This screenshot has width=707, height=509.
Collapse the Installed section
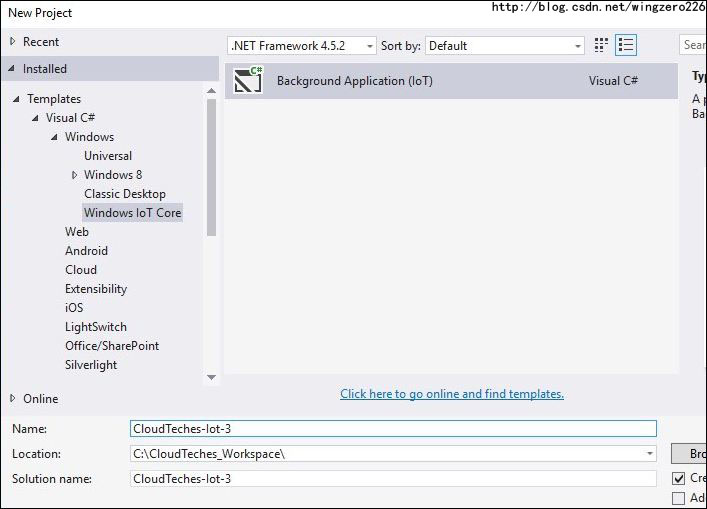coord(12,69)
